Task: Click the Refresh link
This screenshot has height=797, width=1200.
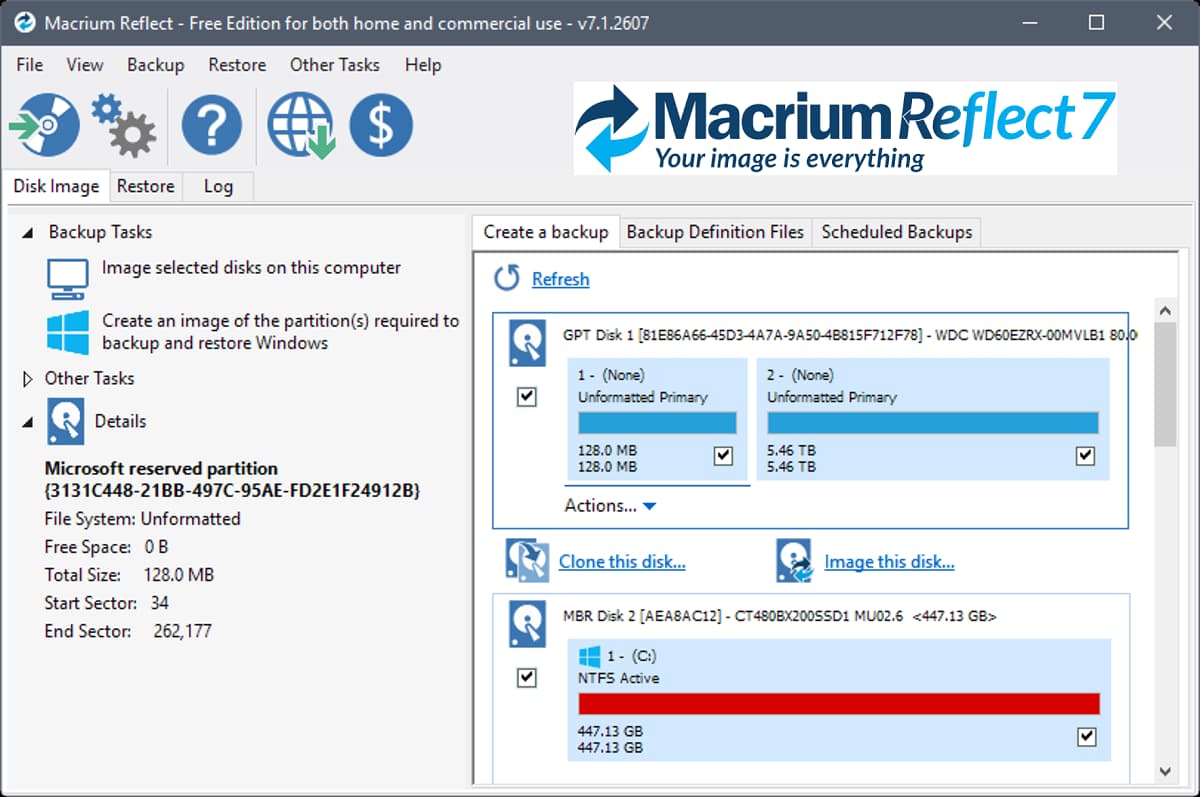Action: 560,279
